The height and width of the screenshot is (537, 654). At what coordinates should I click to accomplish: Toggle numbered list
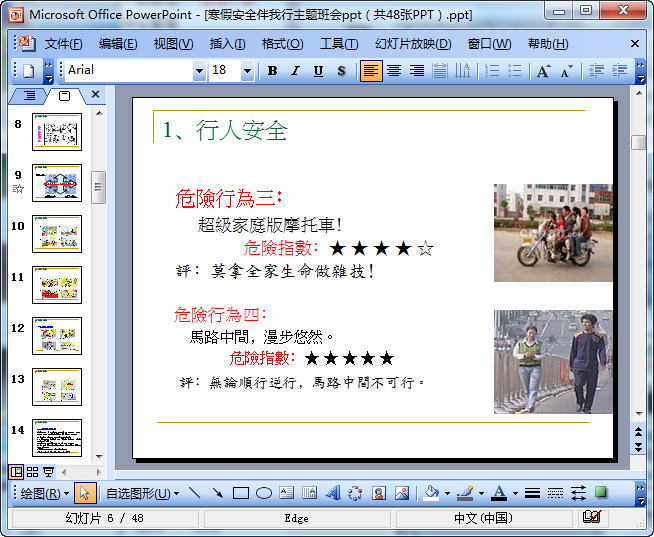[x=492, y=71]
